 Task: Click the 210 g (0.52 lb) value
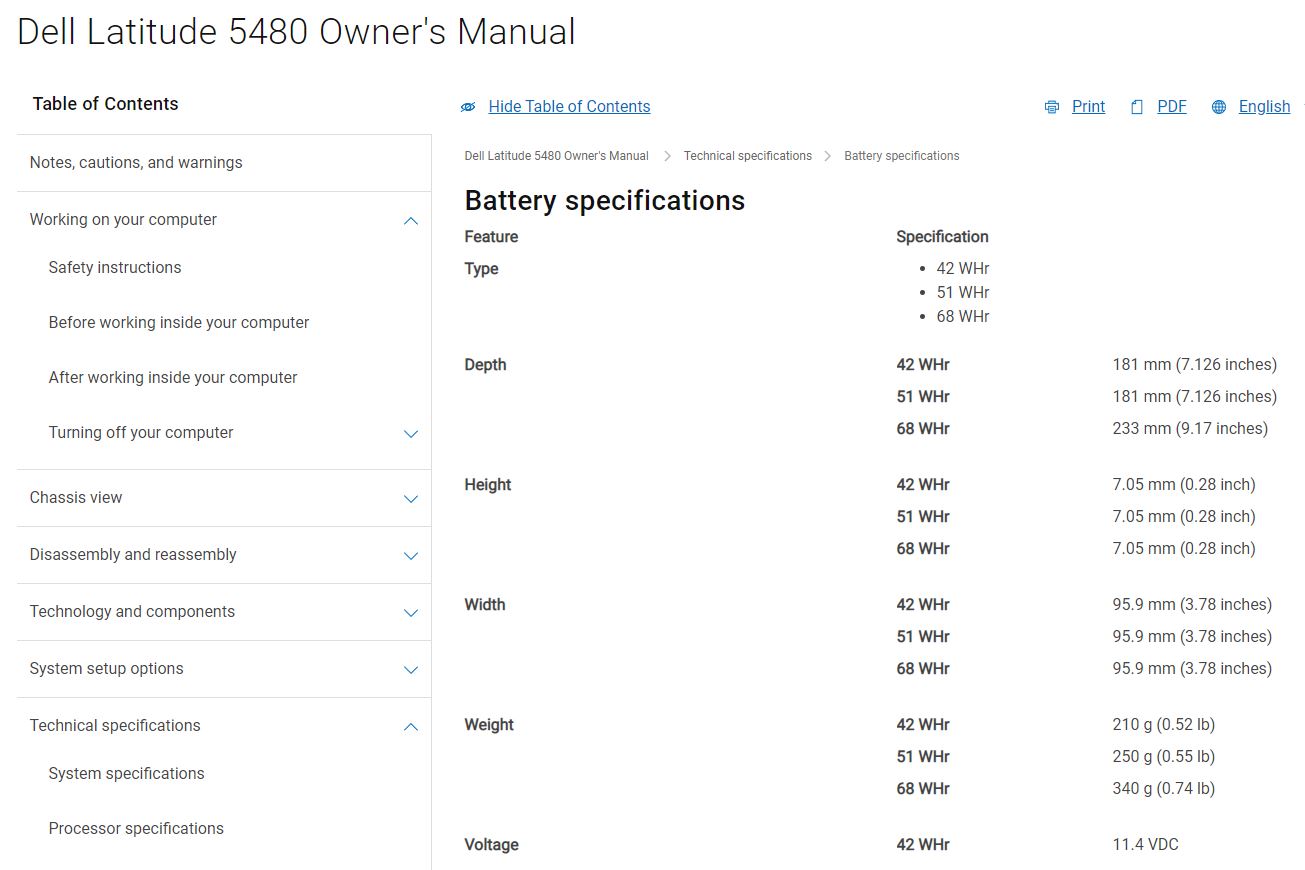(x=1164, y=725)
